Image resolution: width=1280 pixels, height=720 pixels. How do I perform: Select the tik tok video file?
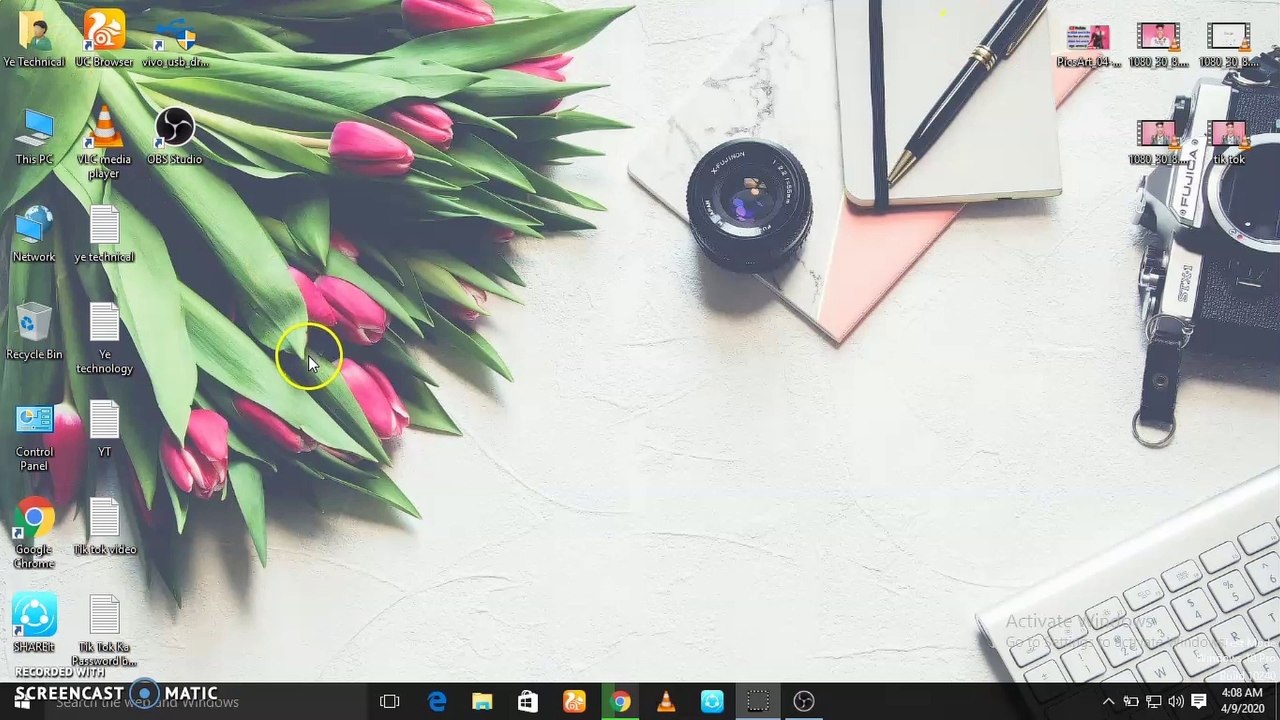[1229, 143]
